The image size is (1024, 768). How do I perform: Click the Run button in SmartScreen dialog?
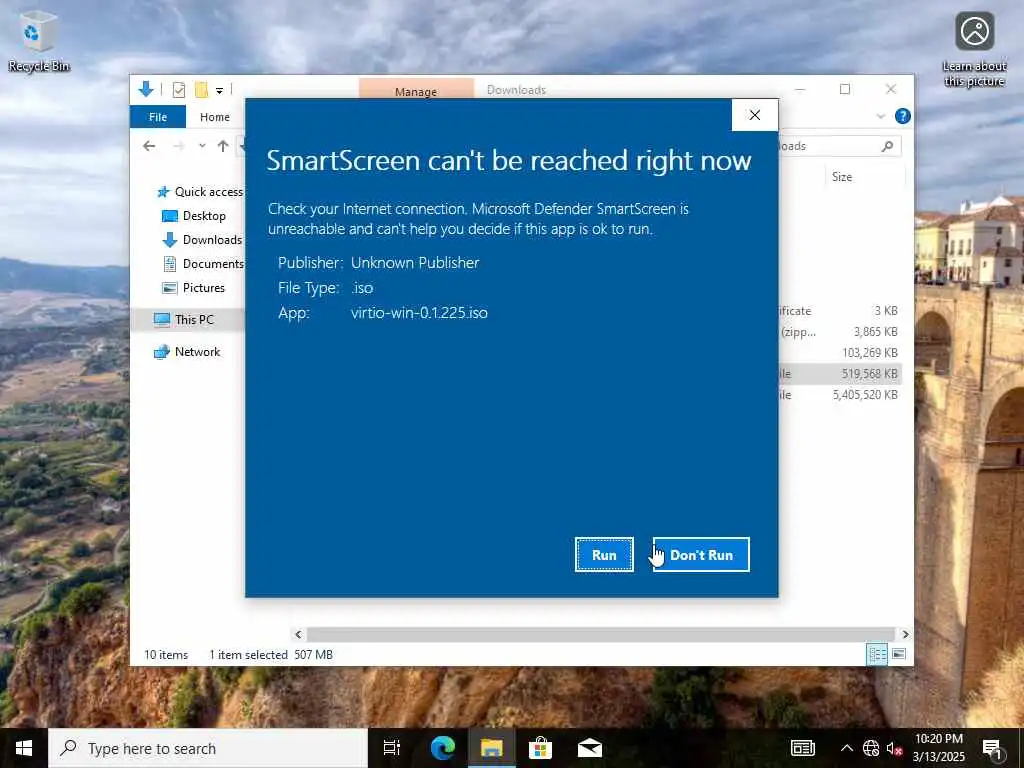click(x=604, y=554)
